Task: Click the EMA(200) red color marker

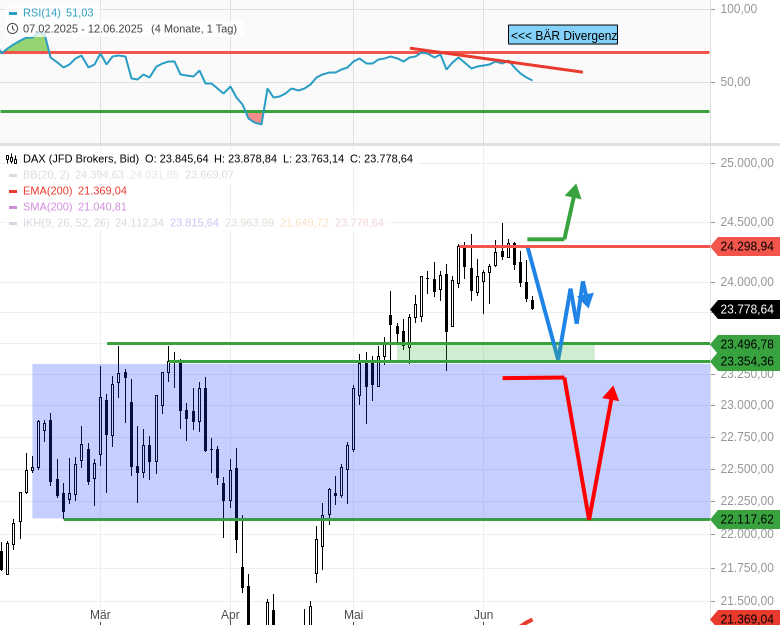Action: pos(13,191)
